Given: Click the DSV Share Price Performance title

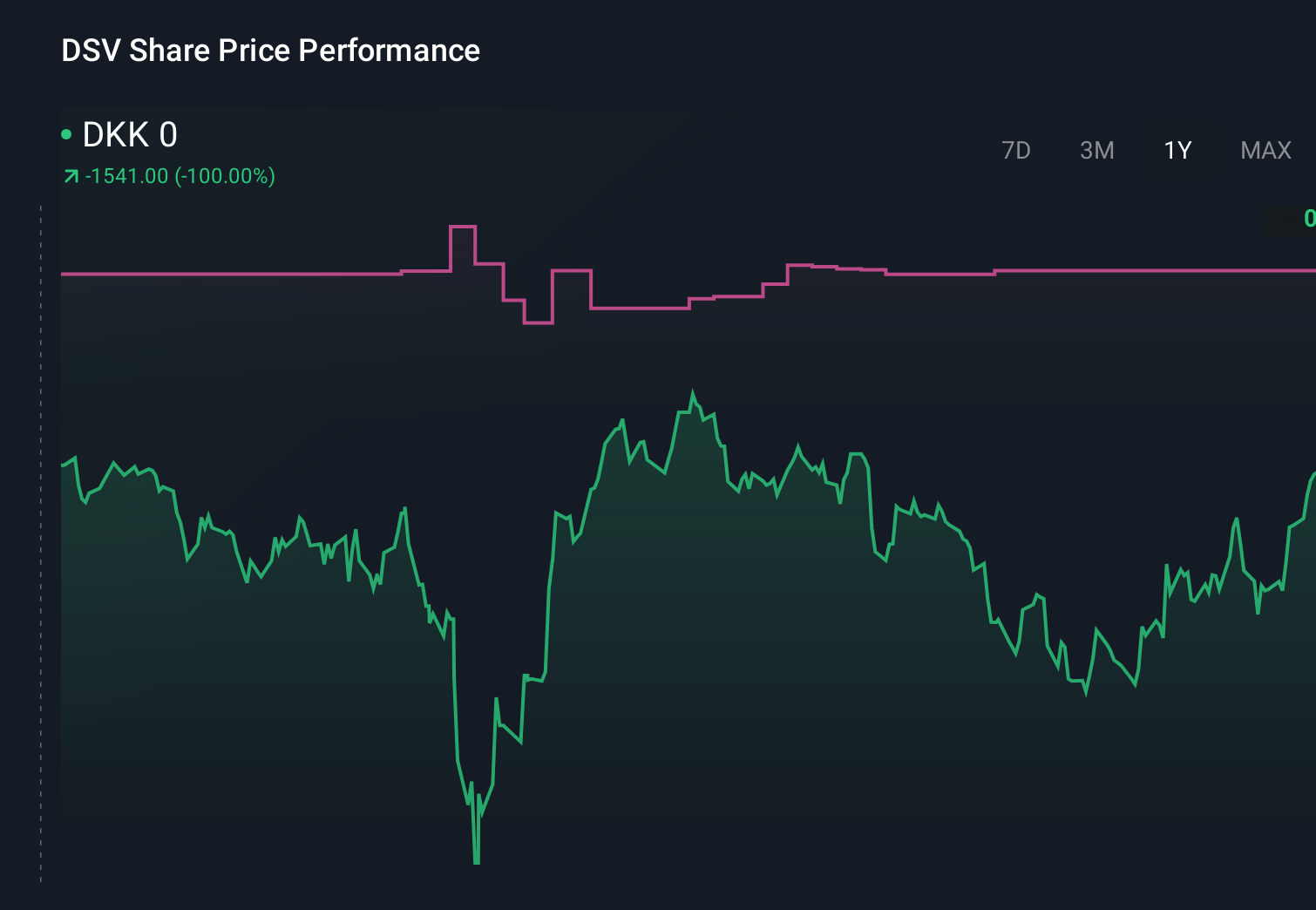Looking at the screenshot, I should click(x=270, y=51).
